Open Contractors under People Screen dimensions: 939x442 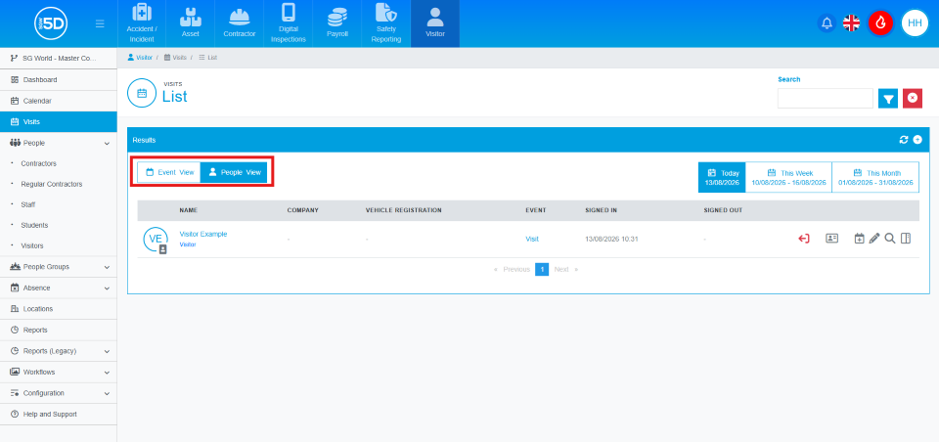pyautogui.click(x=38, y=164)
